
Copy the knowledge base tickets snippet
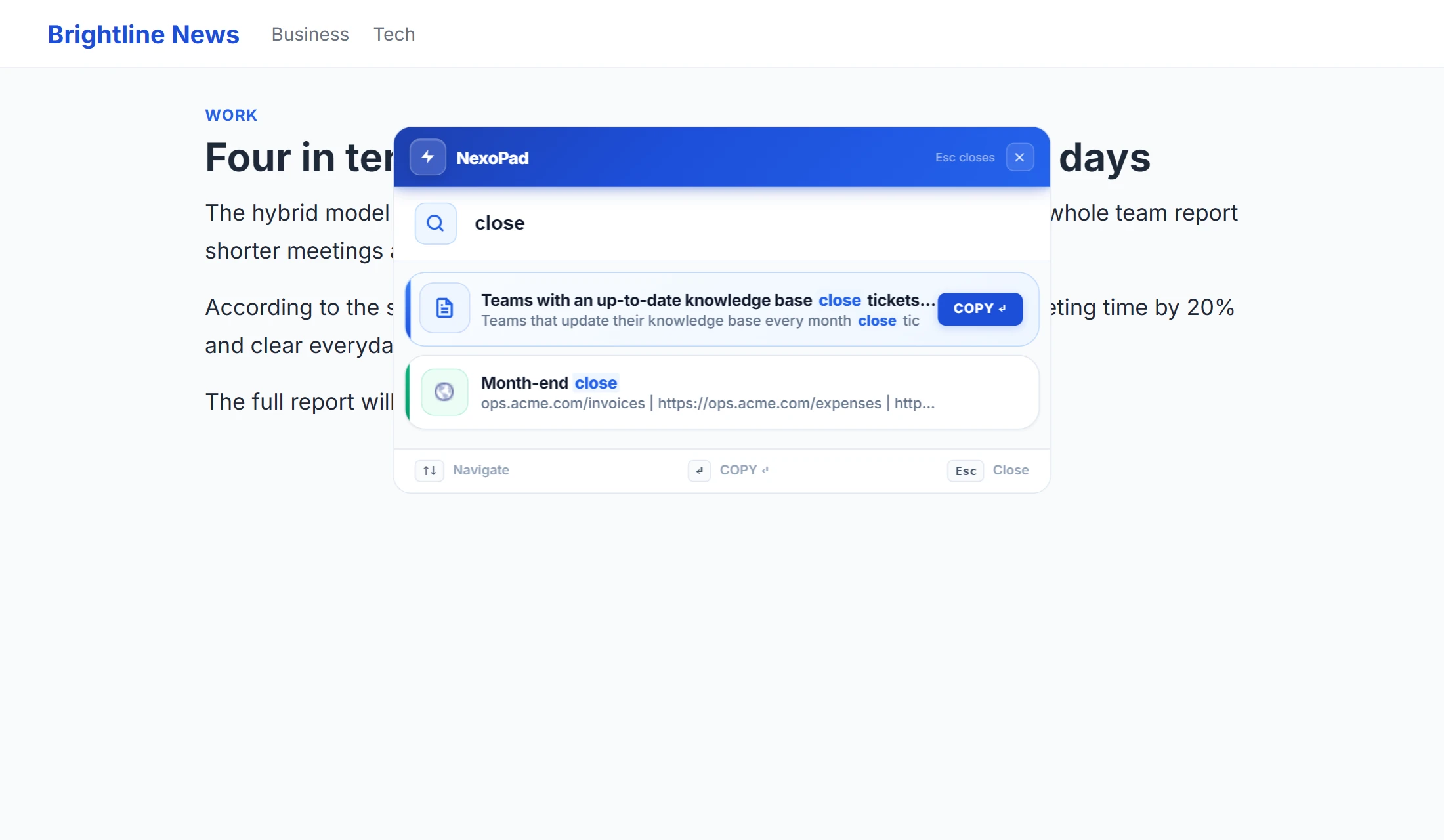tap(980, 308)
